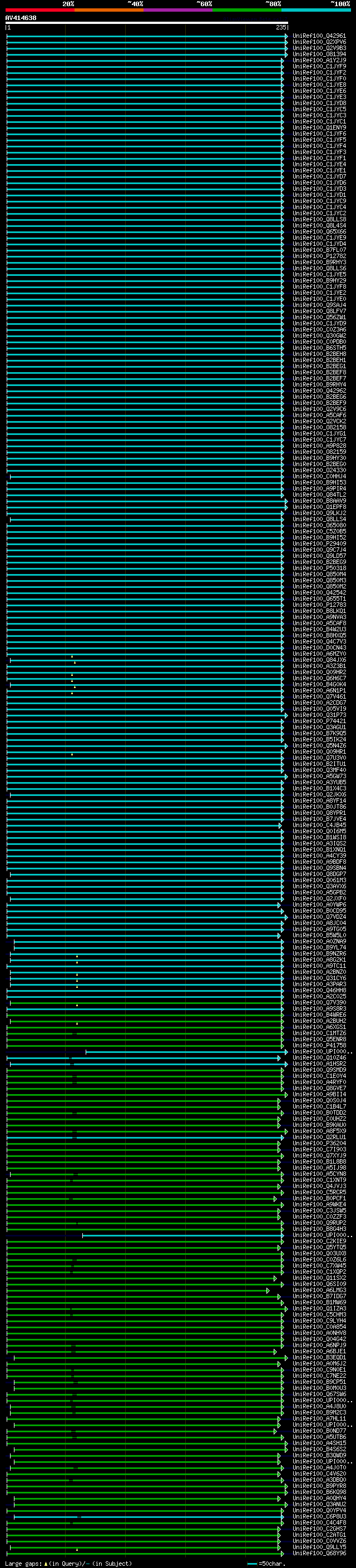Image resolution: width=356 pixels, height=1568 pixels.
Task: Select the UniRef100_Q84JX6 label
Action: point(319,660)
